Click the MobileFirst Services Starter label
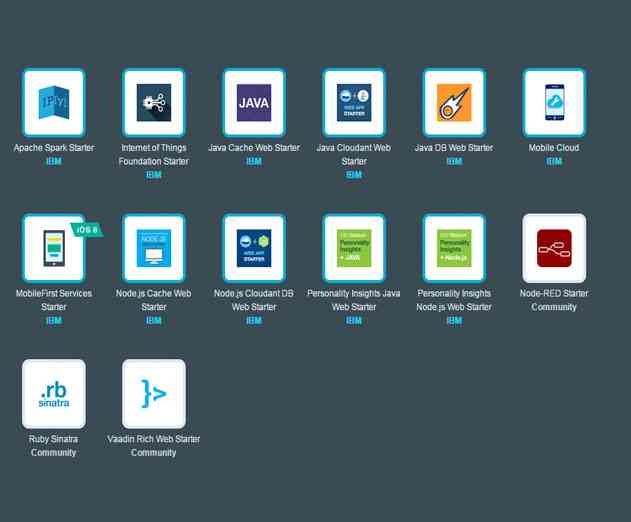This screenshot has height=522, width=631. tap(54, 300)
